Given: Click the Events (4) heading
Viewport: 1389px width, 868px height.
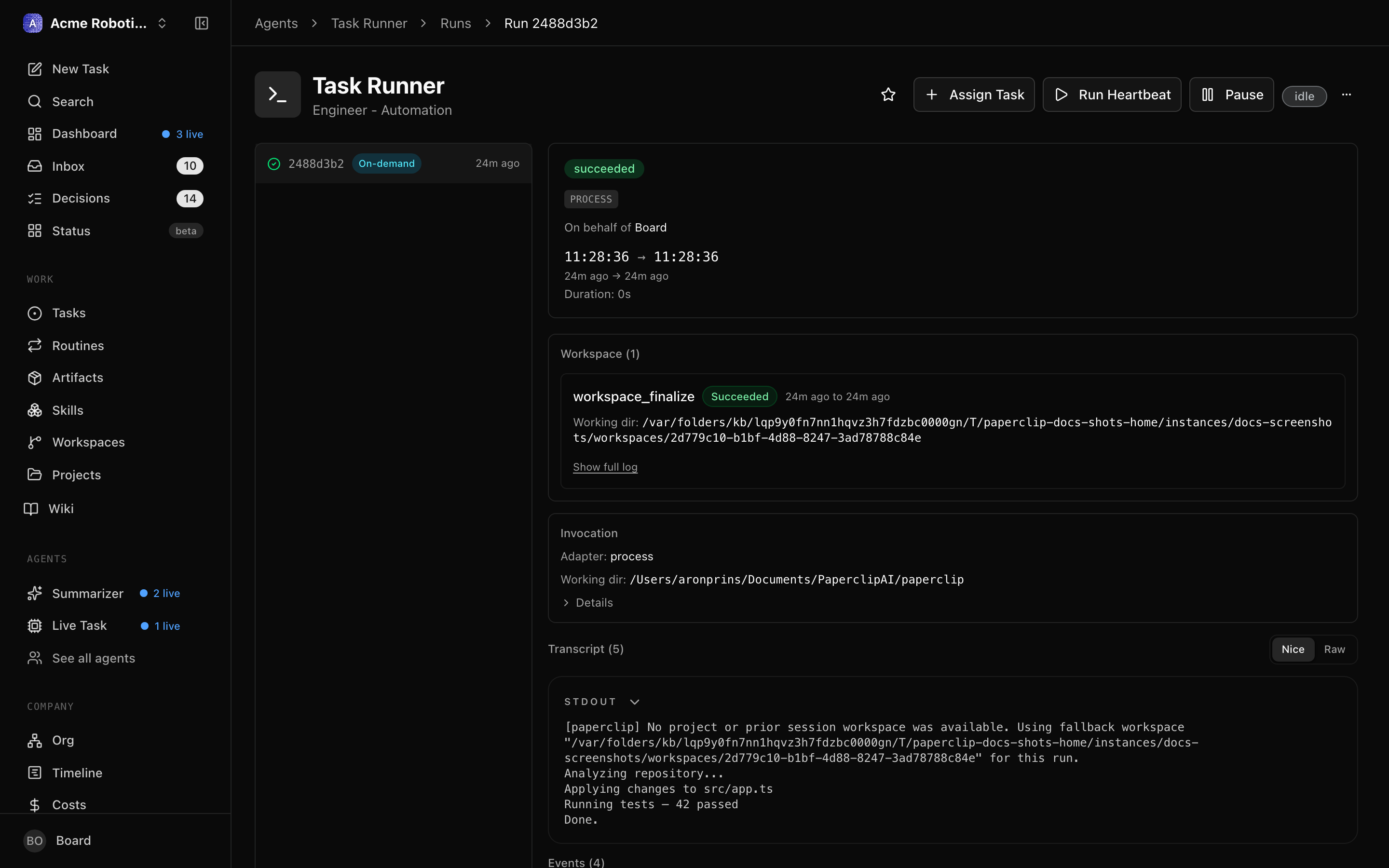Looking at the screenshot, I should pos(576,862).
